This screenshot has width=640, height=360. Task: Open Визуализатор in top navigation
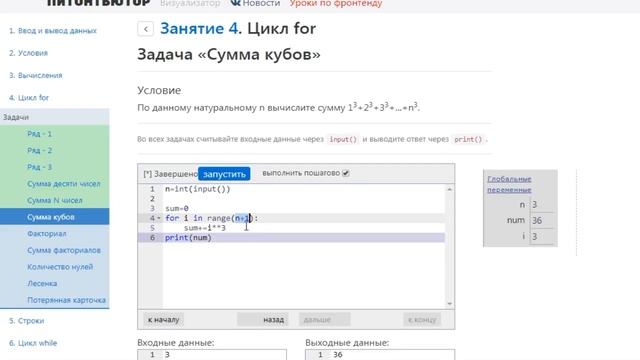pyautogui.click(x=190, y=3)
